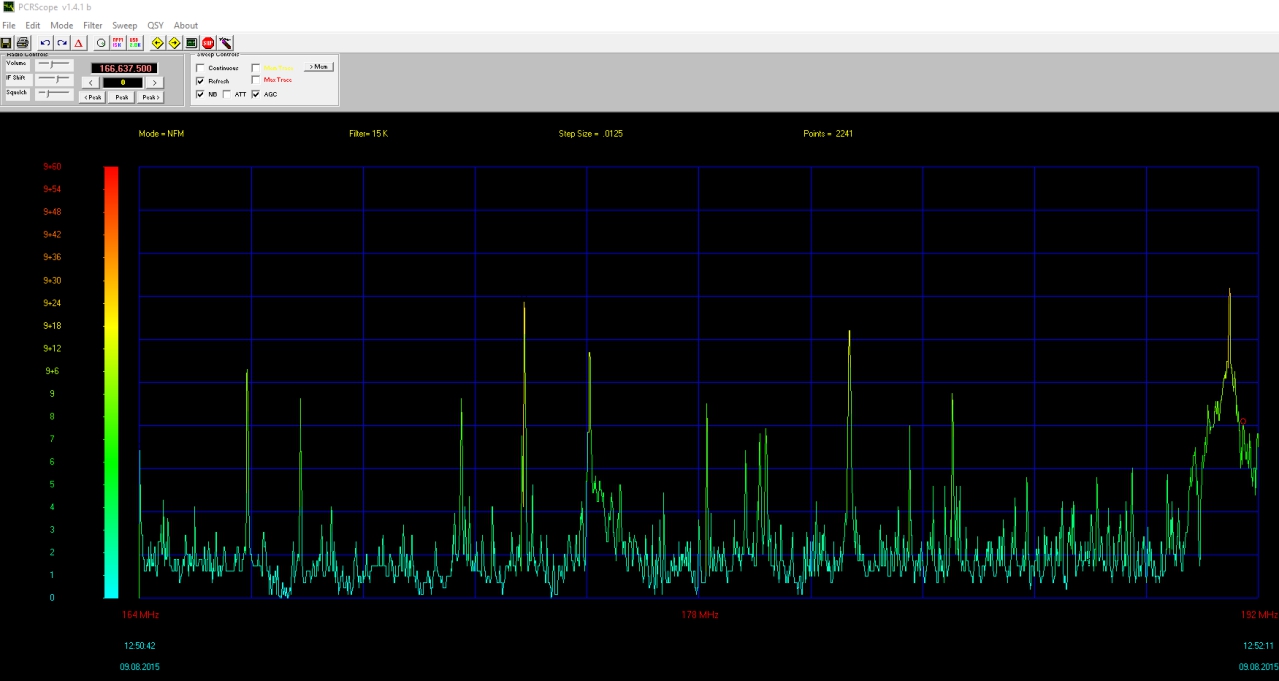Toggle the NB noise blanker checkbox
The image size is (1279, 681).
200,94
